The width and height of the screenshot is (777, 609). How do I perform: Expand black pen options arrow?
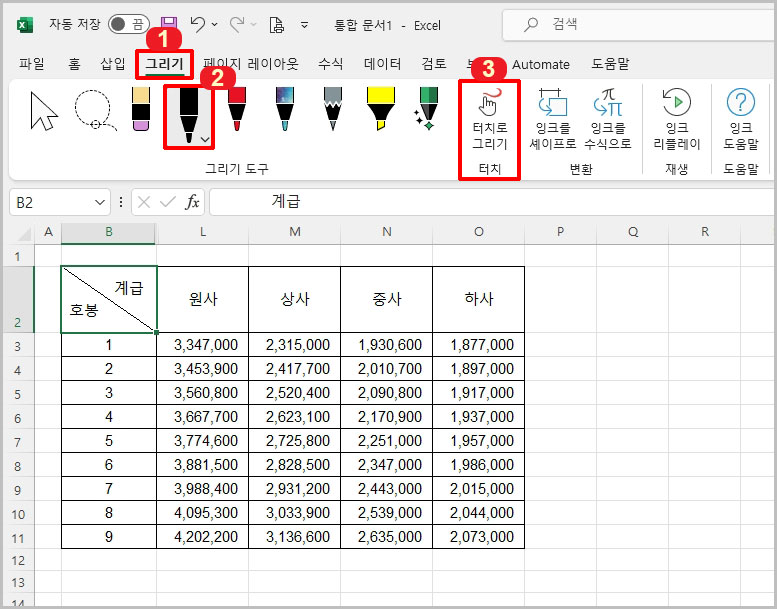[206, 140]
